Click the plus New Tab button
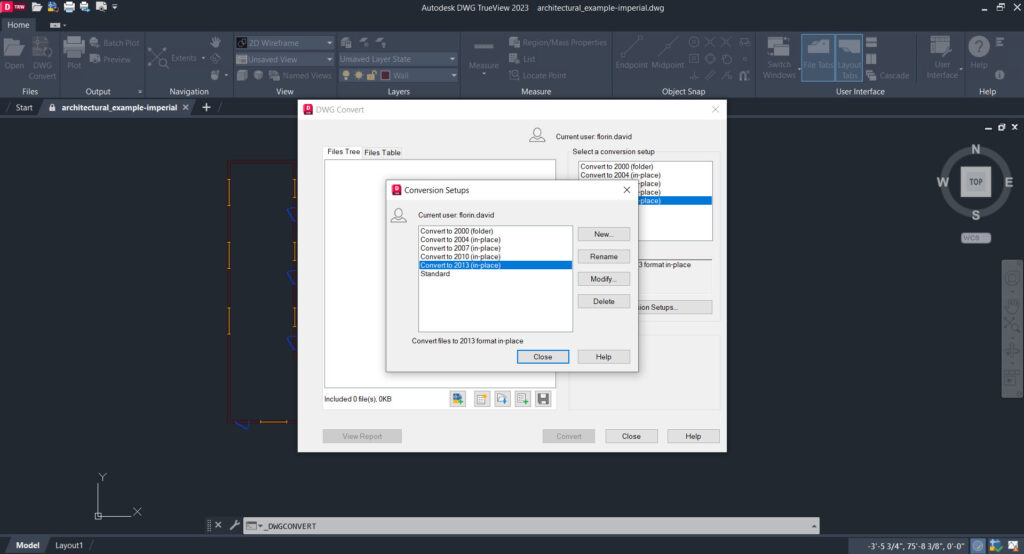 pos(206,107)
